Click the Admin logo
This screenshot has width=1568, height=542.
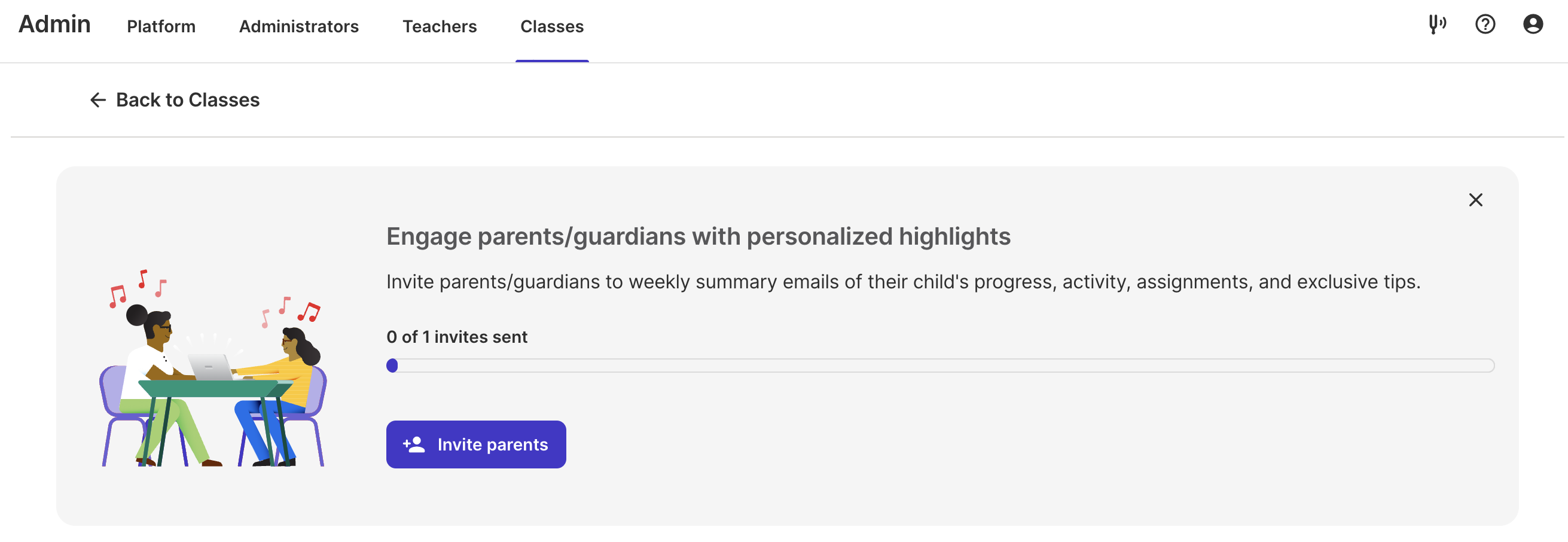tap(54, 25)
